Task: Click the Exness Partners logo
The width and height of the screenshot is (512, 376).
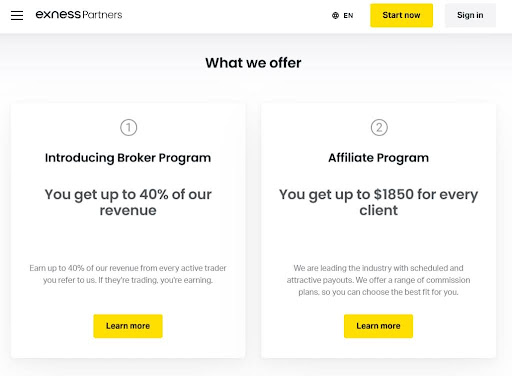Action: [x=79, y=15]
